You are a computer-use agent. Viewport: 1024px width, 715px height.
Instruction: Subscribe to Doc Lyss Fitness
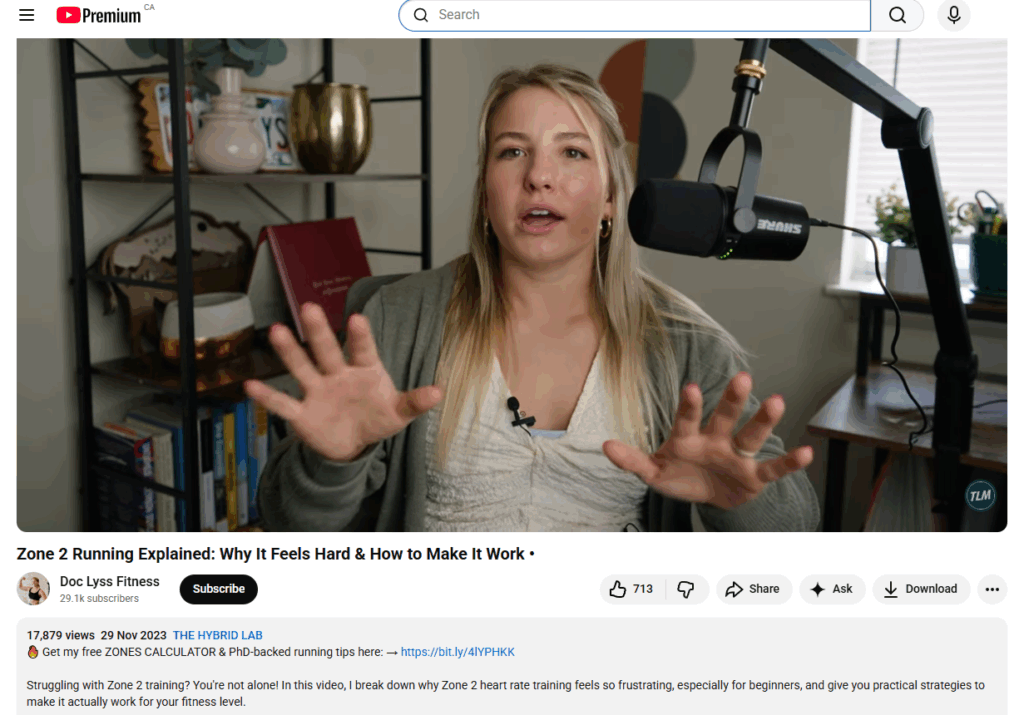click(x=218, y=589)
